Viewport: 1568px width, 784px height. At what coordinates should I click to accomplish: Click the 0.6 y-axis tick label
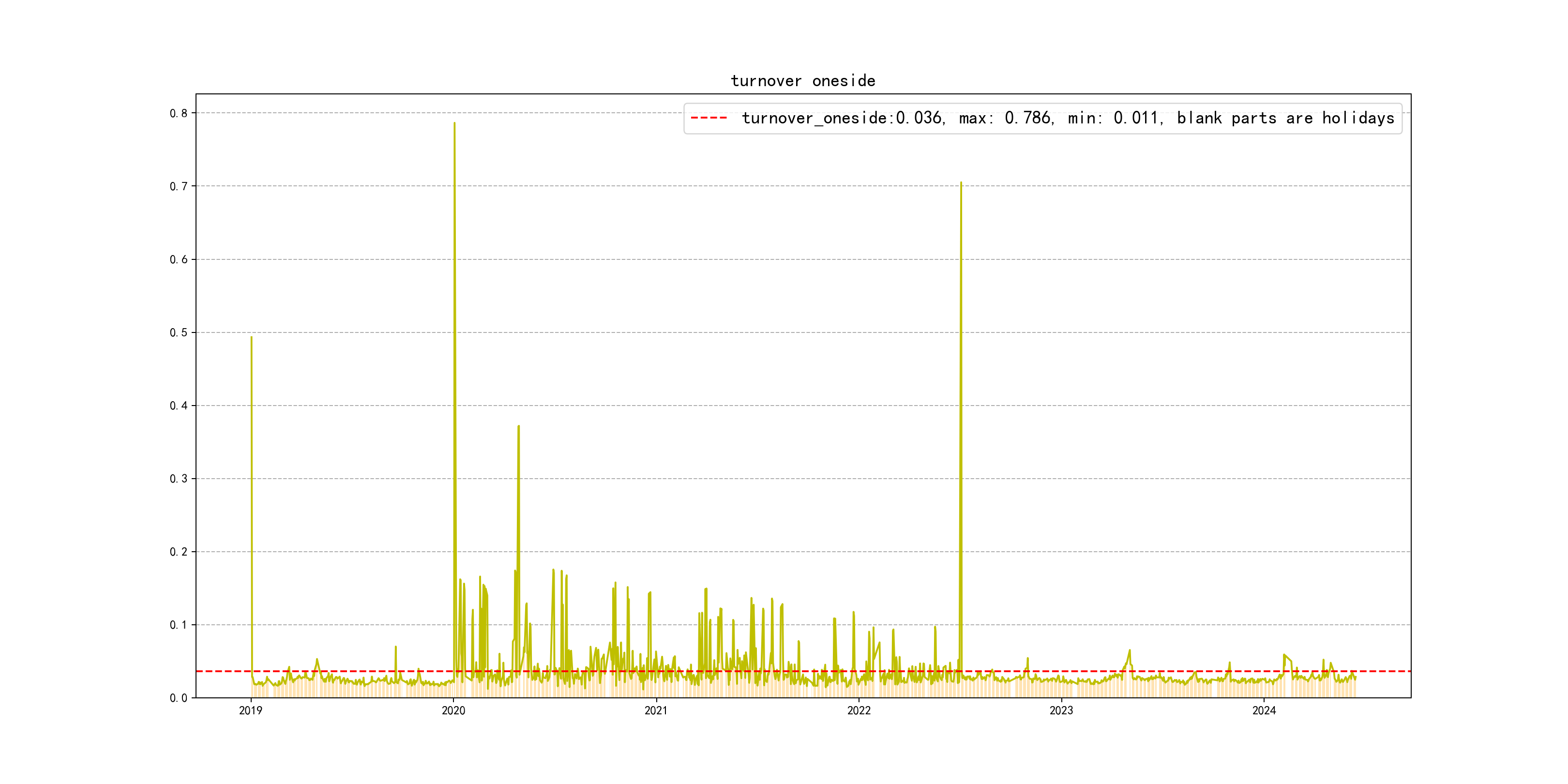179,259
